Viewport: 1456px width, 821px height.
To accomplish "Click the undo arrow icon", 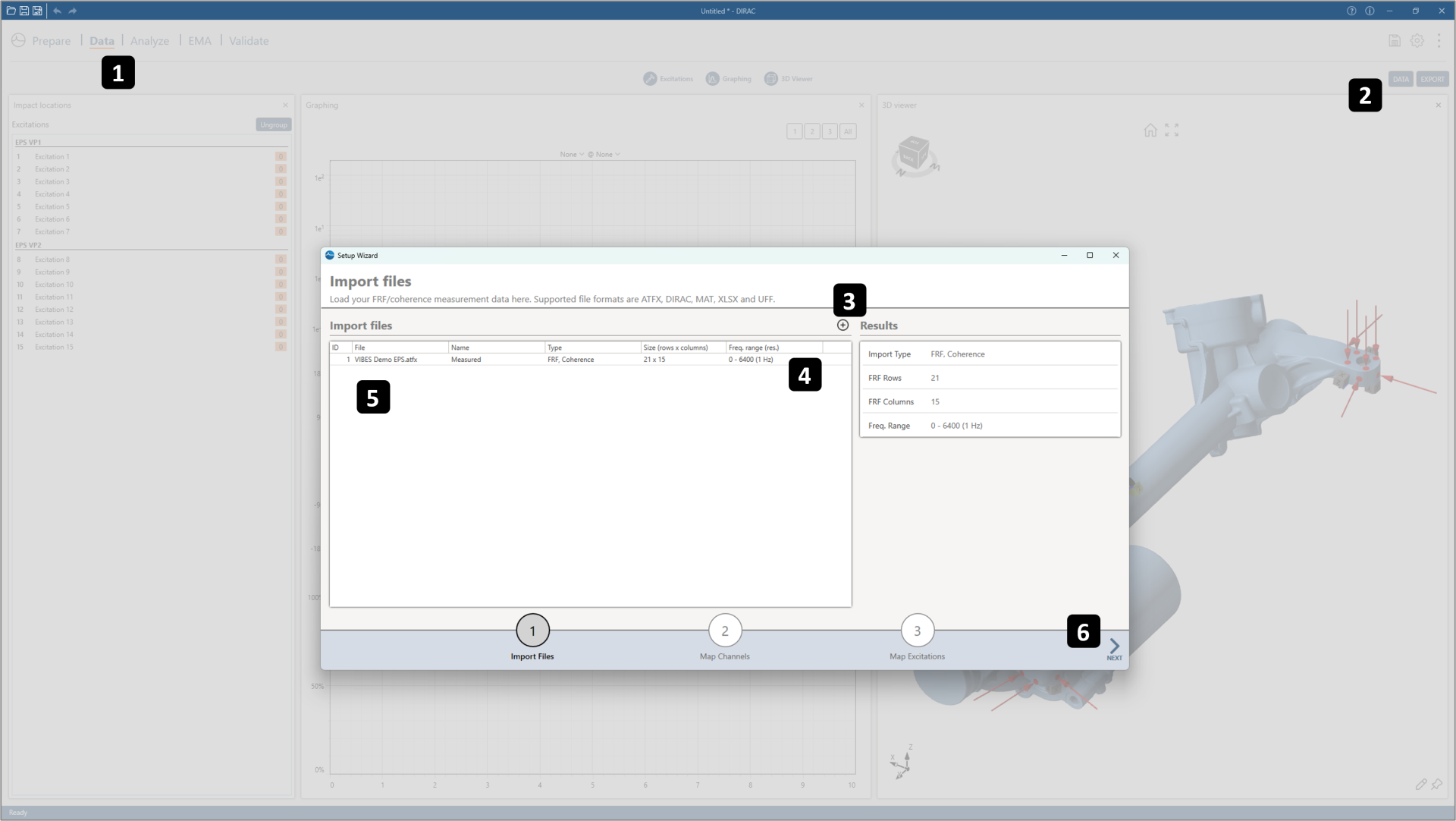I will [x=57, y=11].
